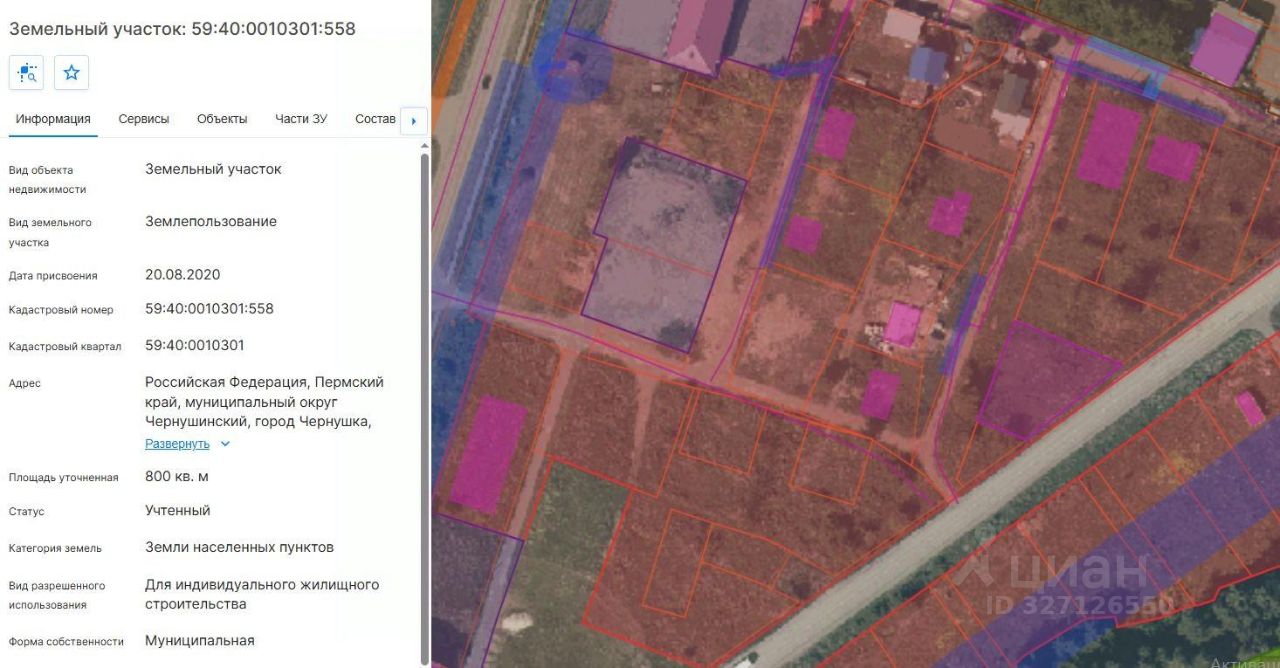Select the Муниципальная ownership value

(x=200, y=640)
